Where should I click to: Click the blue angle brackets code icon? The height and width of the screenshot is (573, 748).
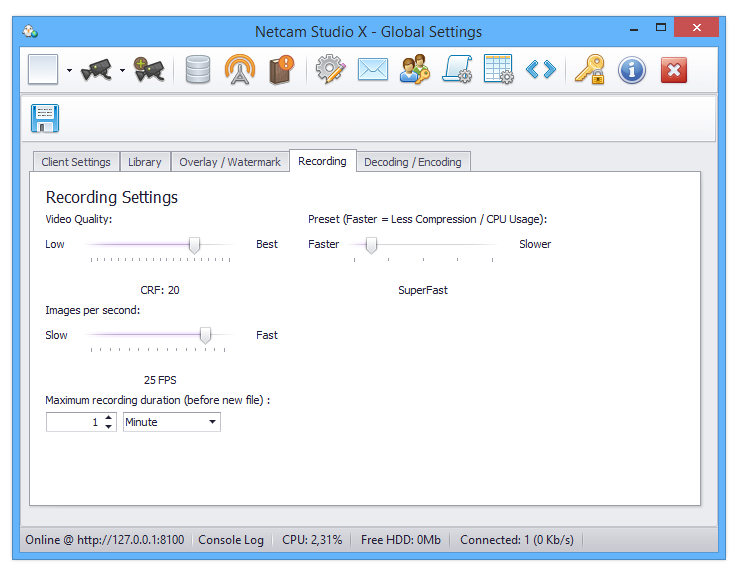540,70
